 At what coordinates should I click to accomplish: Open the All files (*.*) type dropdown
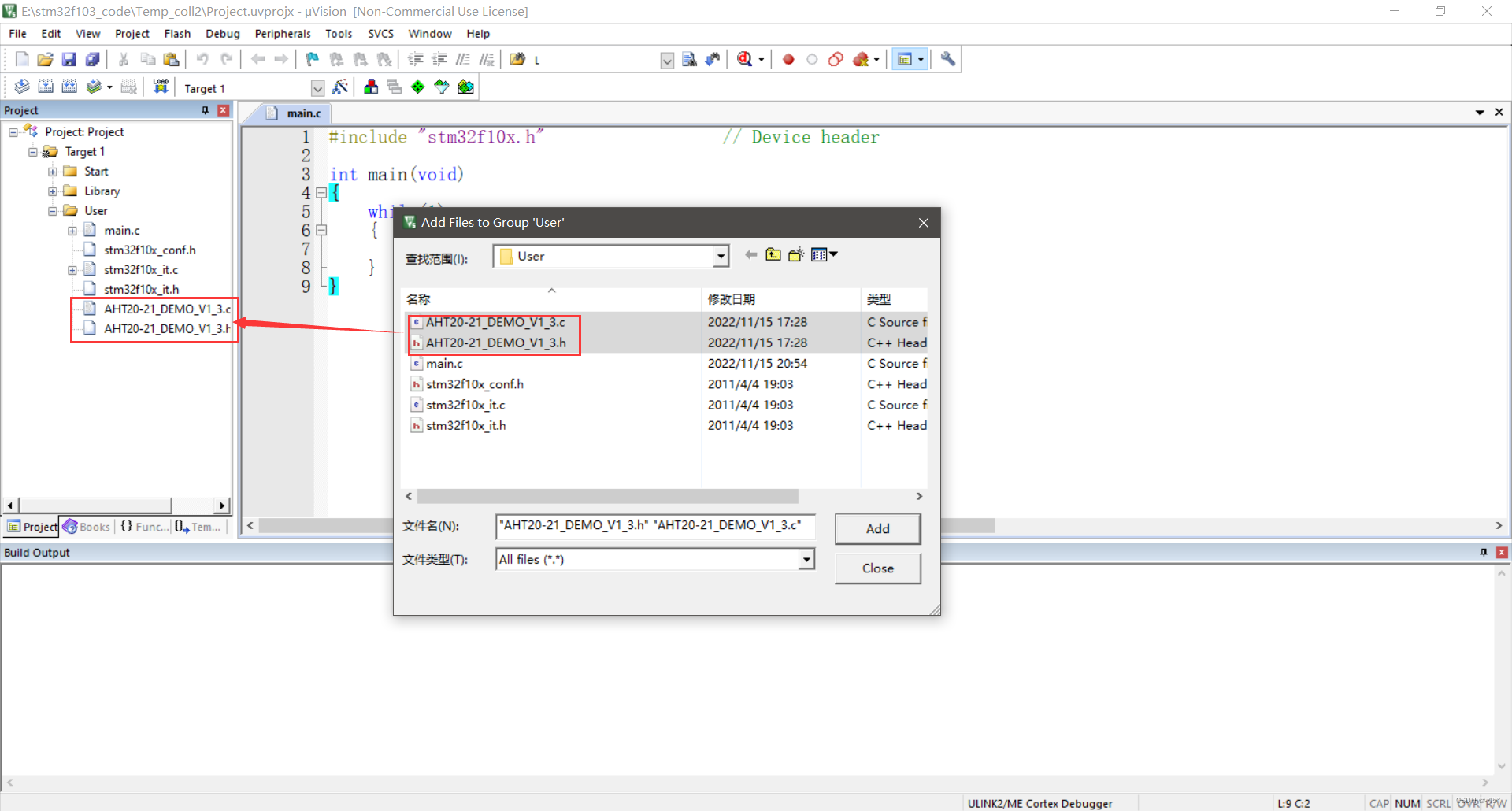[x=806, y=559]
